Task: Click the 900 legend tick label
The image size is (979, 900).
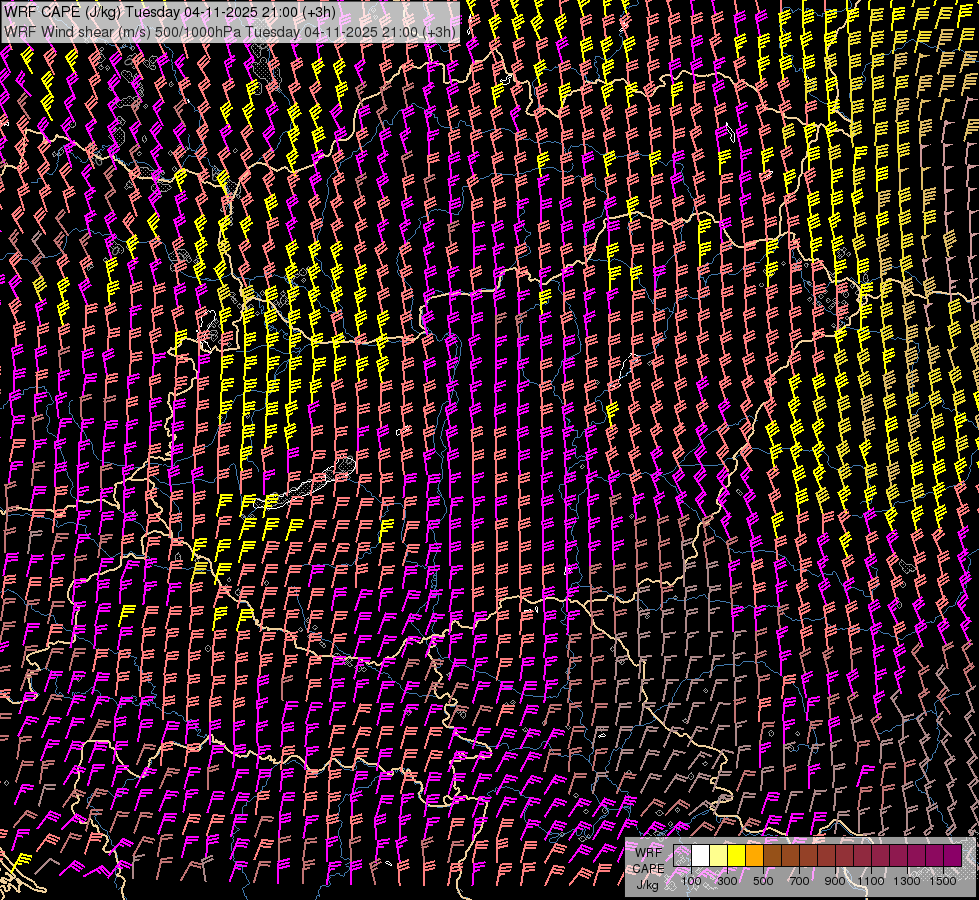Action: point(835,881)
